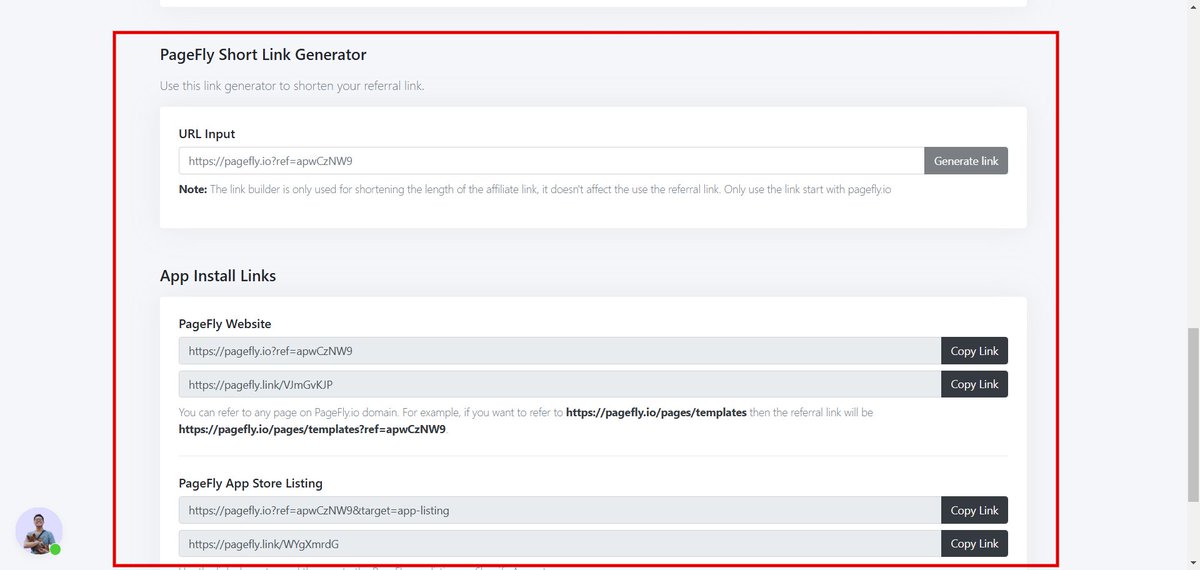Click the Generate link button
This screenshot has width=1200, height=570.
point(966,161)
